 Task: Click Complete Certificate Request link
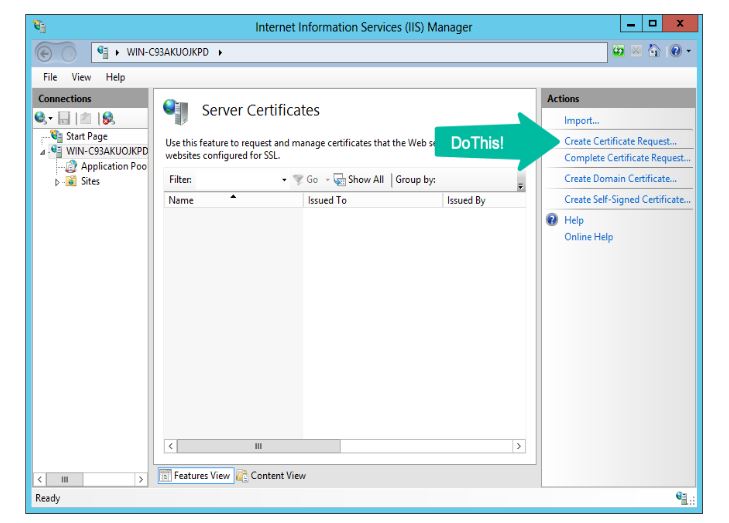click(627, 158)
